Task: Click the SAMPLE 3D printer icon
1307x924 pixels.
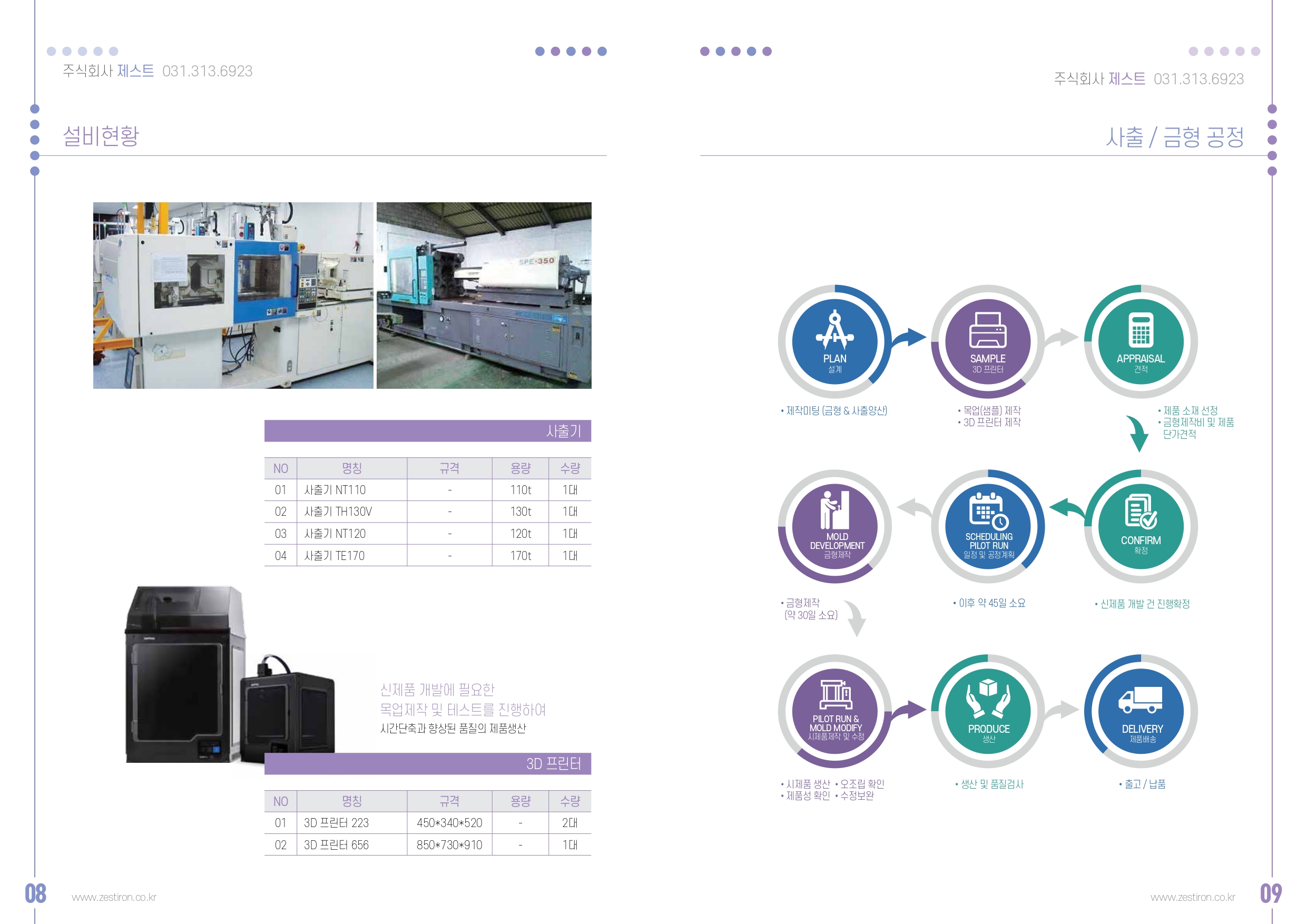Action: [x=988, y=330]
